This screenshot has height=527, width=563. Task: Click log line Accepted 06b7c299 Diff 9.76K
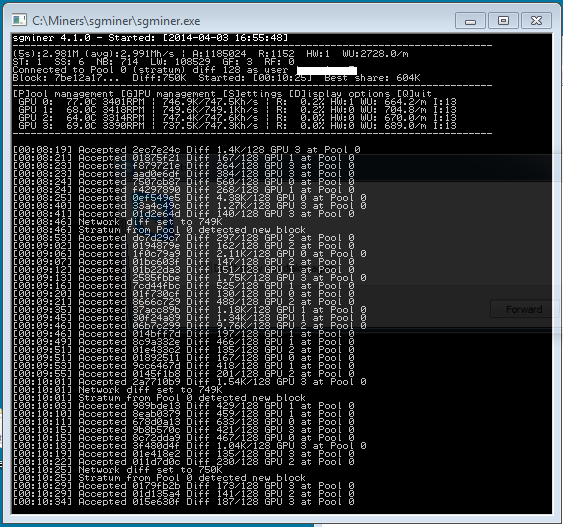point(189,326)
